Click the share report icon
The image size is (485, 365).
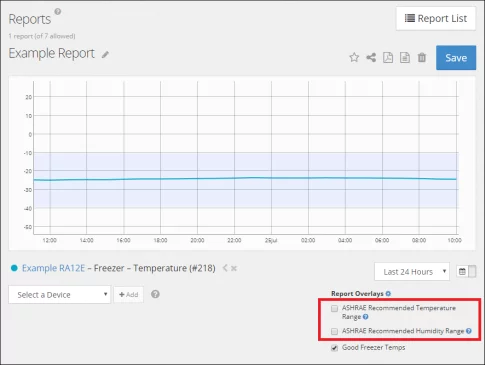coord(371,58)
